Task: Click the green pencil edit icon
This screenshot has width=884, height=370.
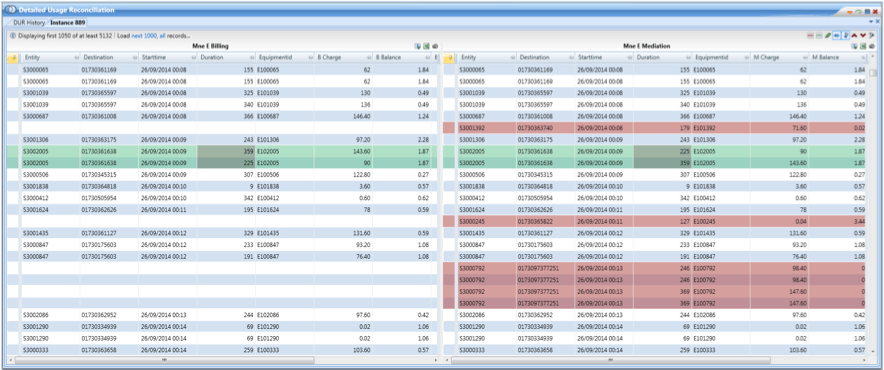Action: click(828, 36)
